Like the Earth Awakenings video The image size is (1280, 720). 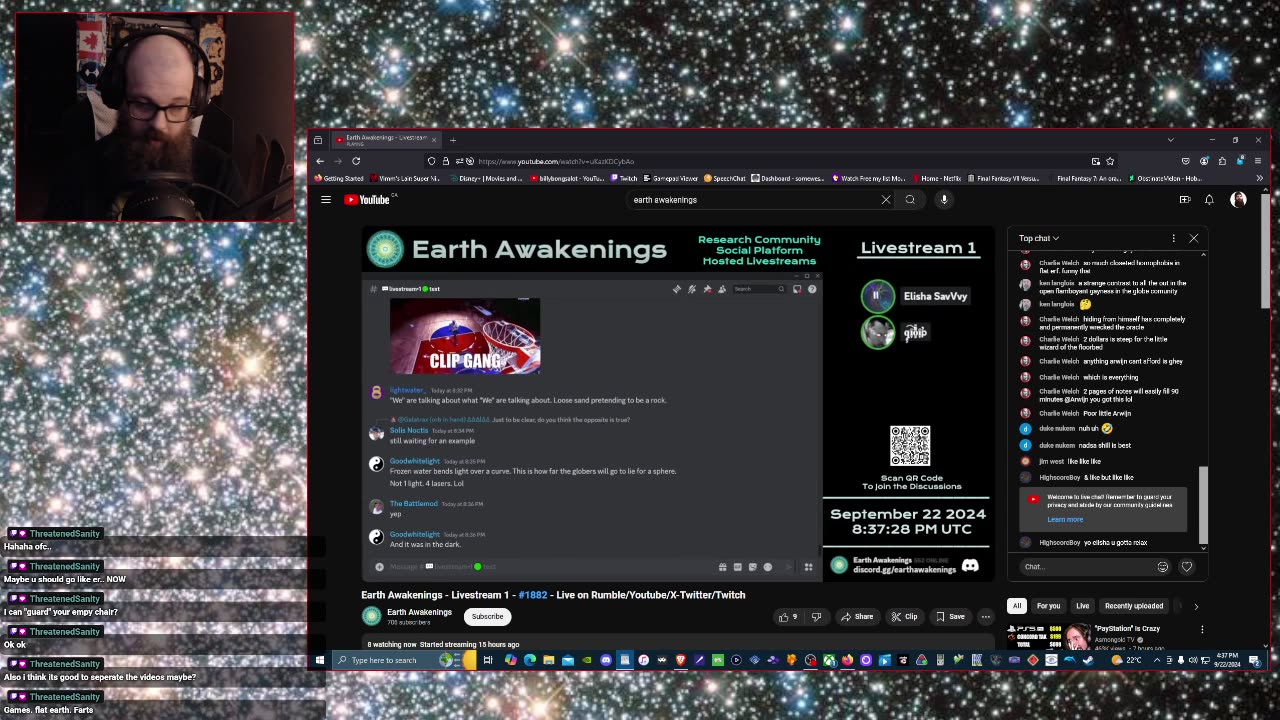788,616
